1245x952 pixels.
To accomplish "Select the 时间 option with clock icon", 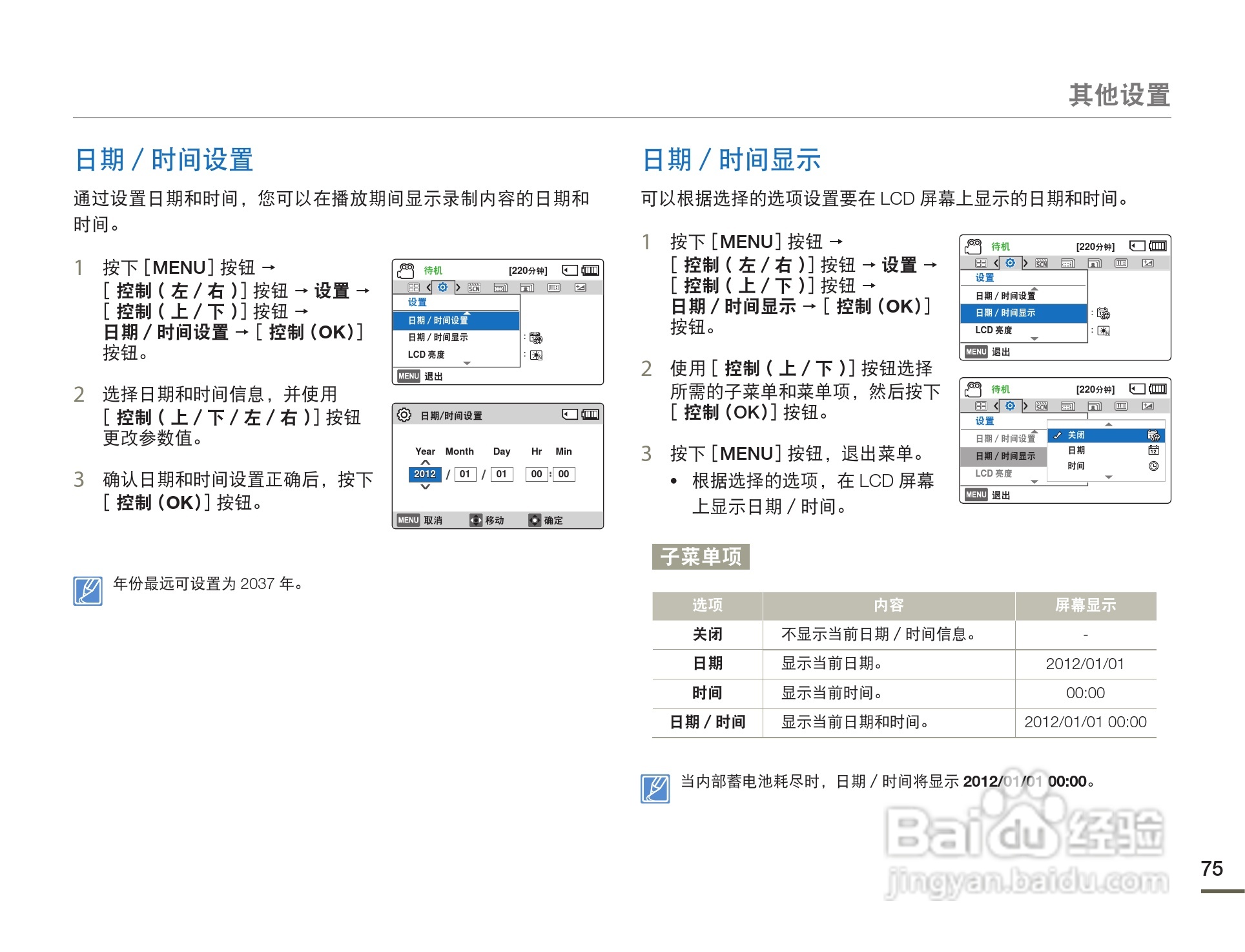I will click(1076, 466).
